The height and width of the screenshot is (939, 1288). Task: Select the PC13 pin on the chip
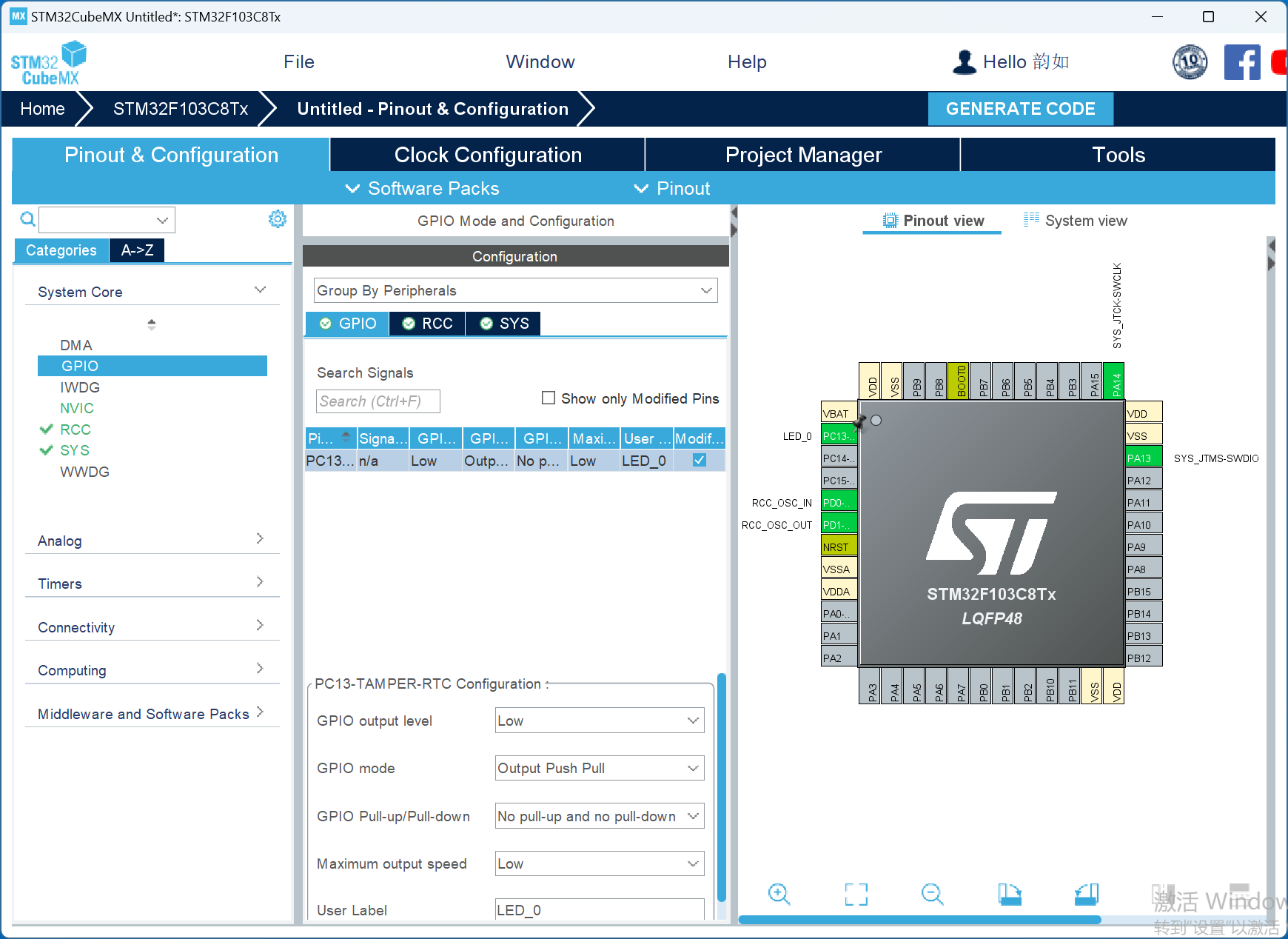click(839, 435)
